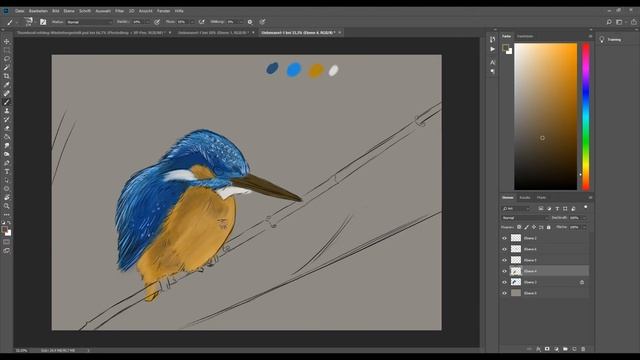Screen dimensions: 640x360
Task: Create a new layer in Layers panel
Action: point(574,349)
